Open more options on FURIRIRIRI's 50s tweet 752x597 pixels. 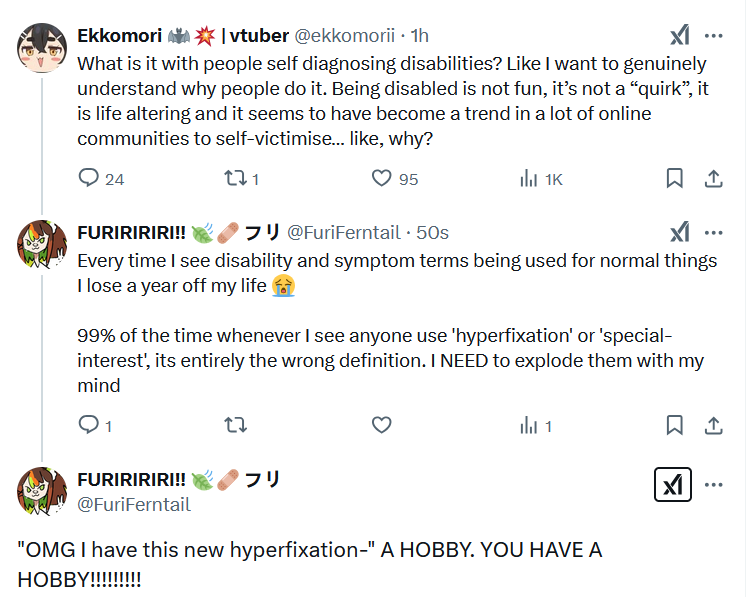713,232
